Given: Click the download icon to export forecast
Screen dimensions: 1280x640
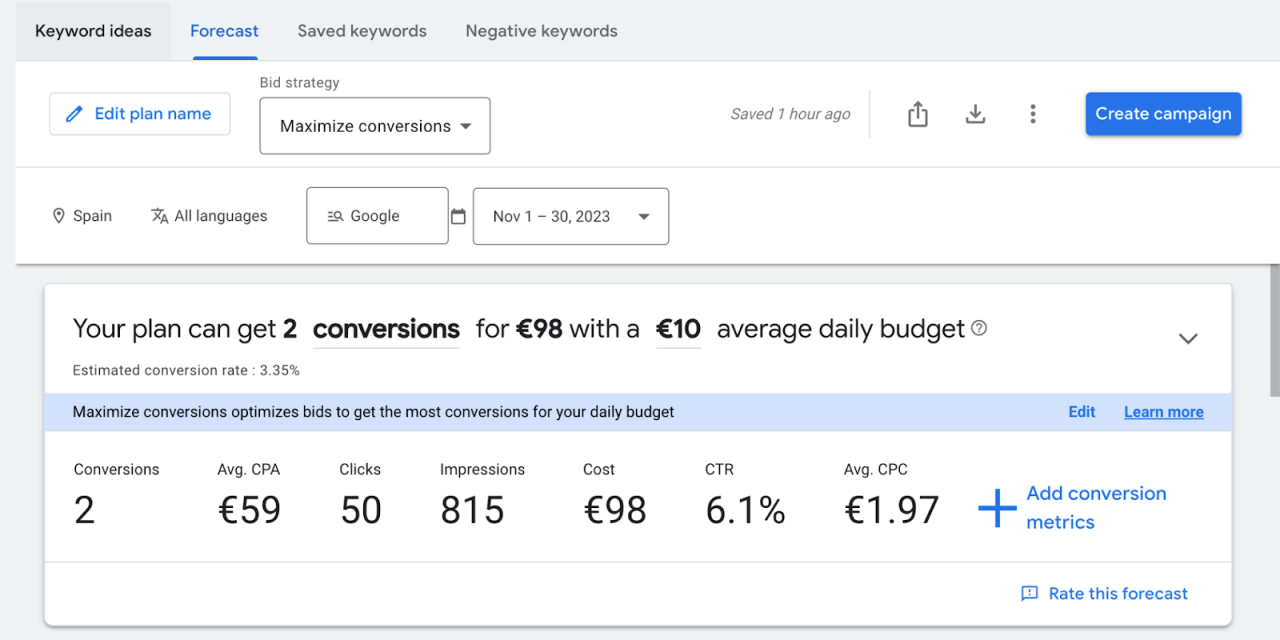Looking at the screenshot, I should tap(975, 114).
